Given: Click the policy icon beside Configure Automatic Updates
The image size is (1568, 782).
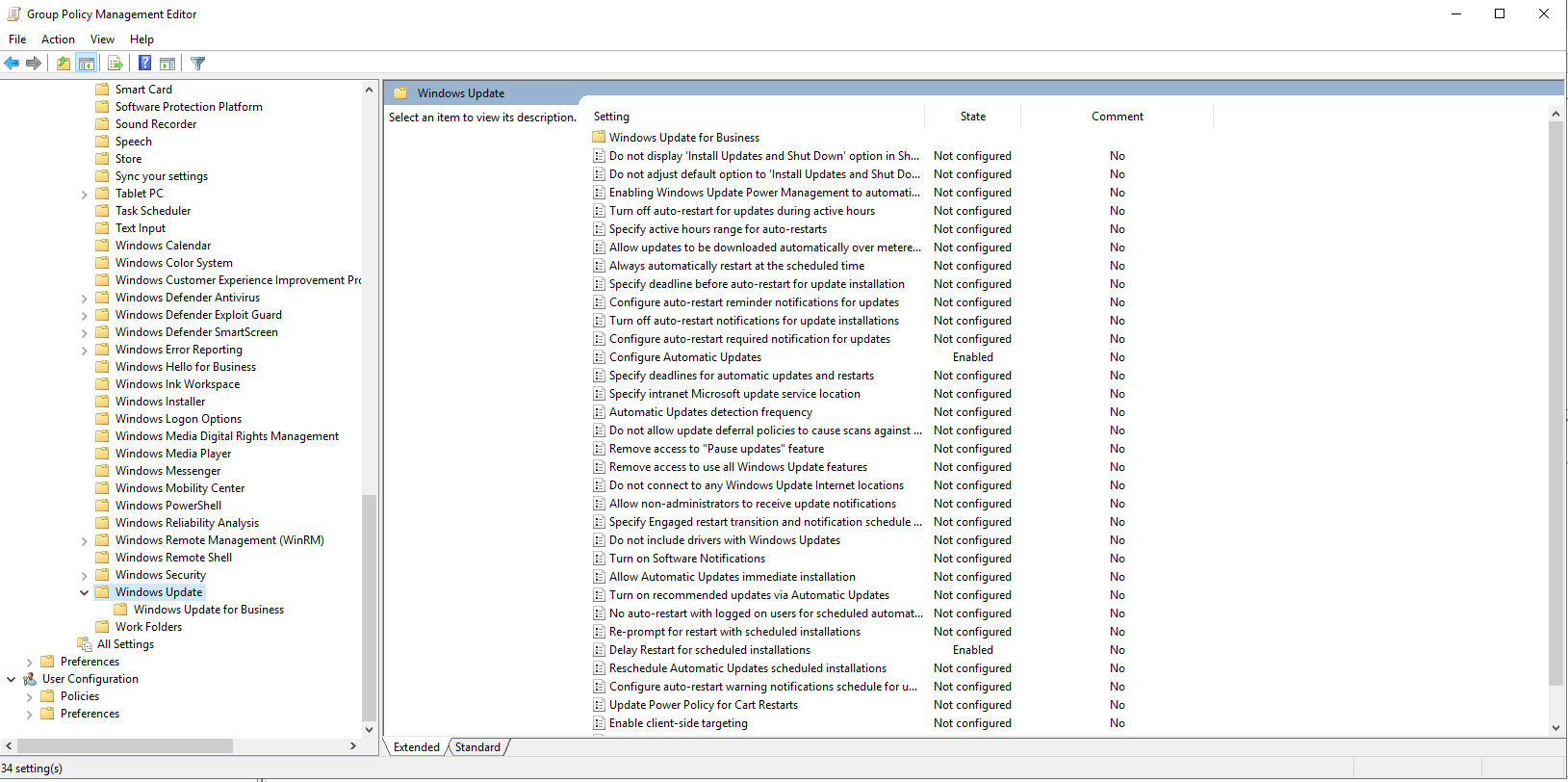Looking at the screenshot, I should point(599,357).
